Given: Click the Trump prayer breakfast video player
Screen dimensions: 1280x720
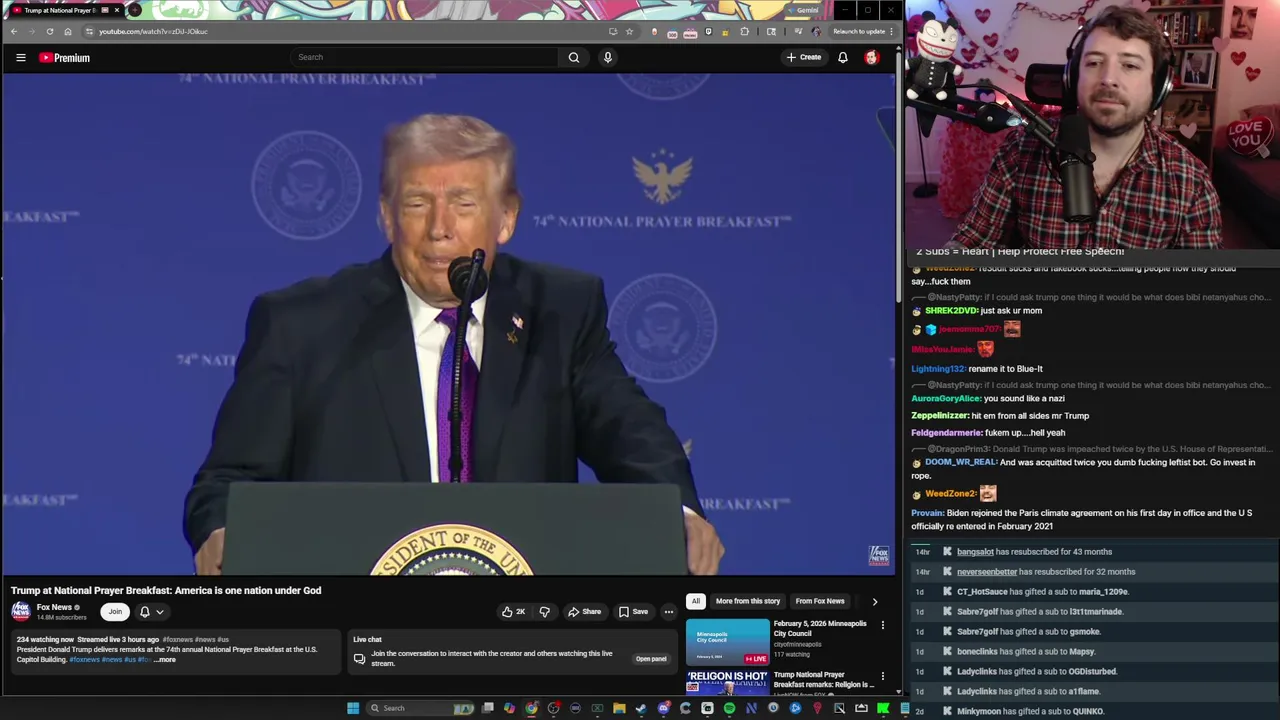Looking at the screenshot, I should [448, 324].
